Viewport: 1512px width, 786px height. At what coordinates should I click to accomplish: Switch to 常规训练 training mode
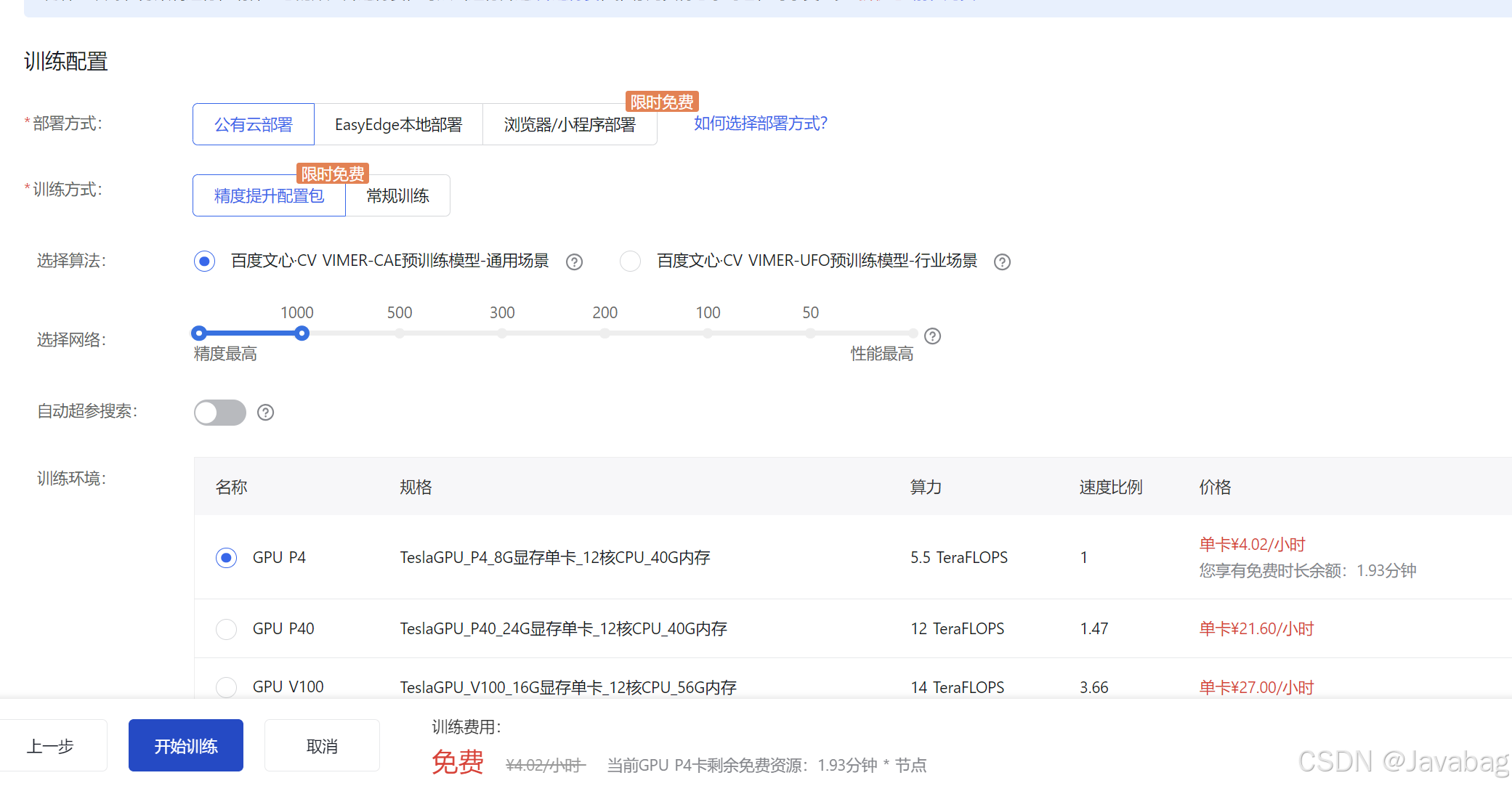click(397, 195)
